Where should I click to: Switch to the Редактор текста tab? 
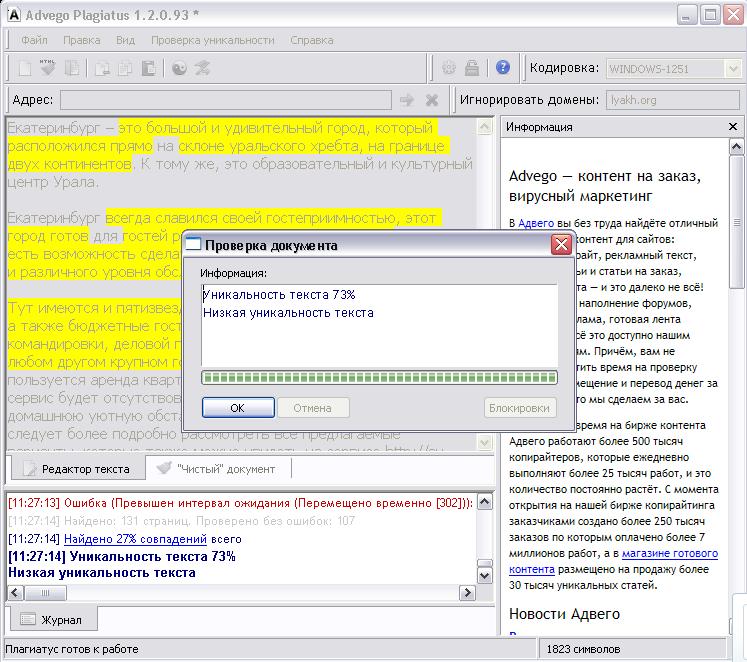point(78,469)
